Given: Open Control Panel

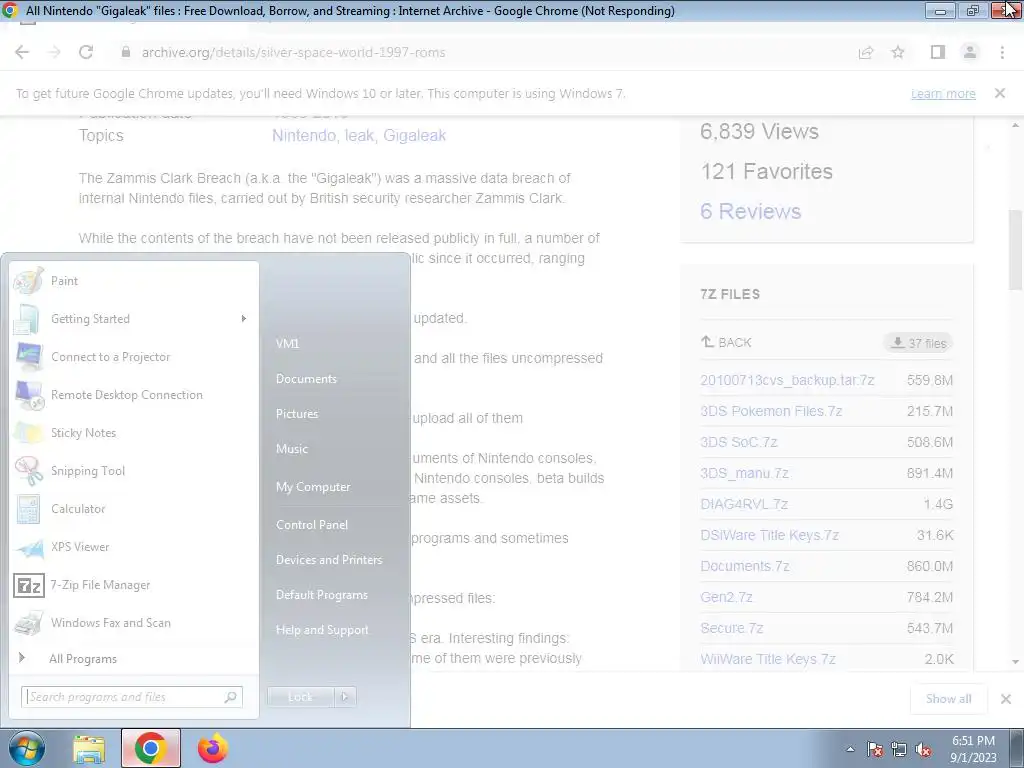Looking at the screenshot, I should tap(312, 524).
